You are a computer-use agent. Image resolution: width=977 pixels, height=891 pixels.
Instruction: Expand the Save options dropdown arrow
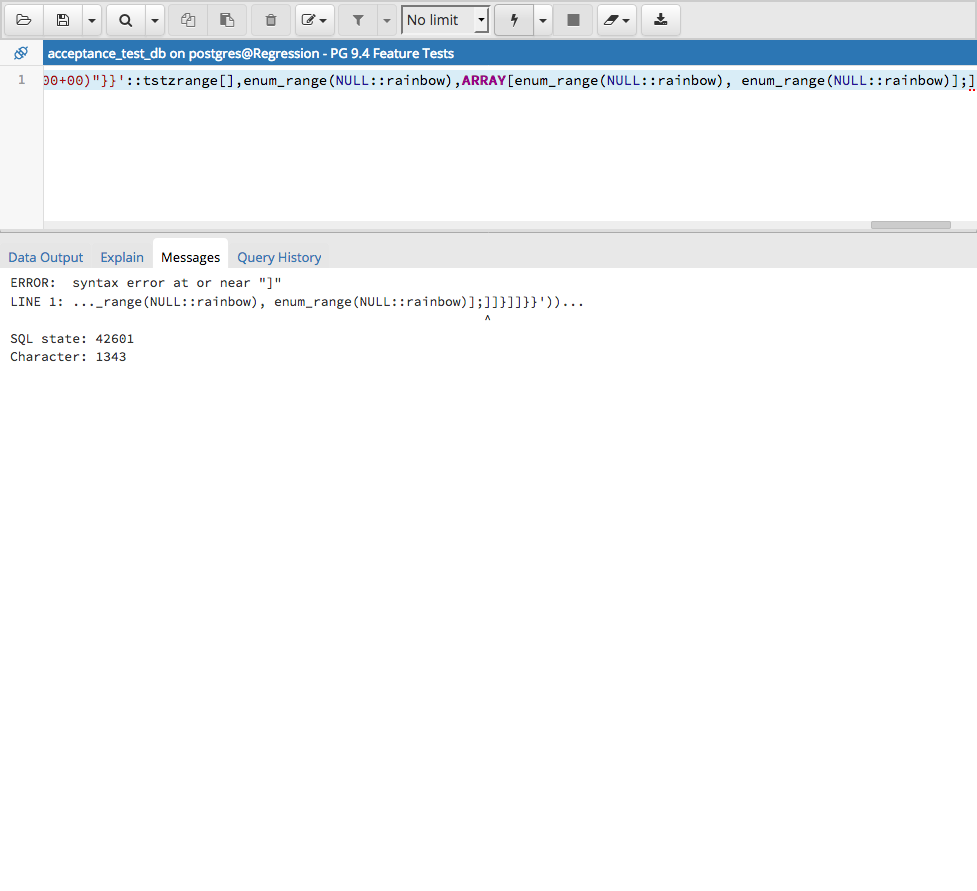click(92, 20)
